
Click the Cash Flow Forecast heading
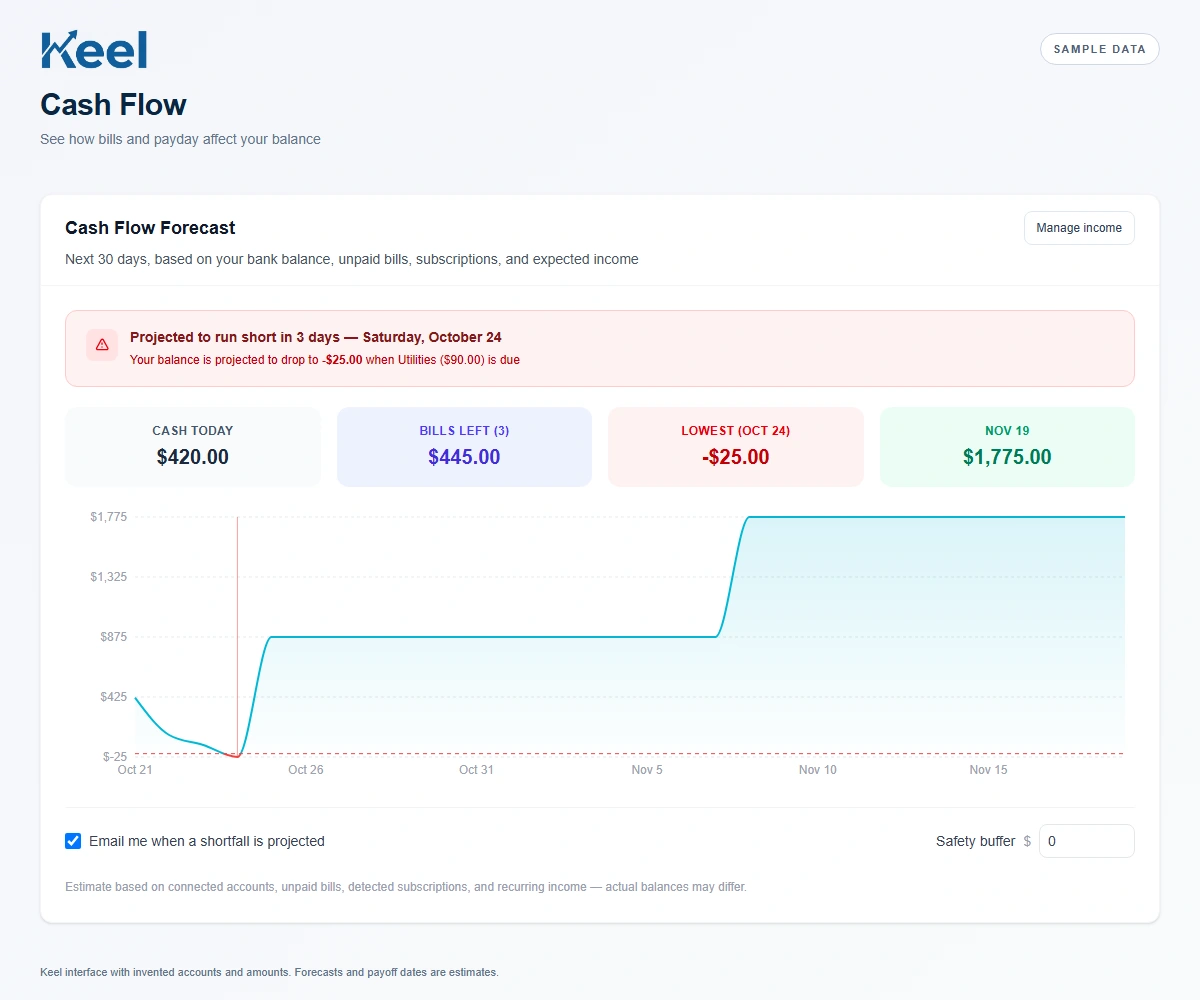(x=150, y=228)
